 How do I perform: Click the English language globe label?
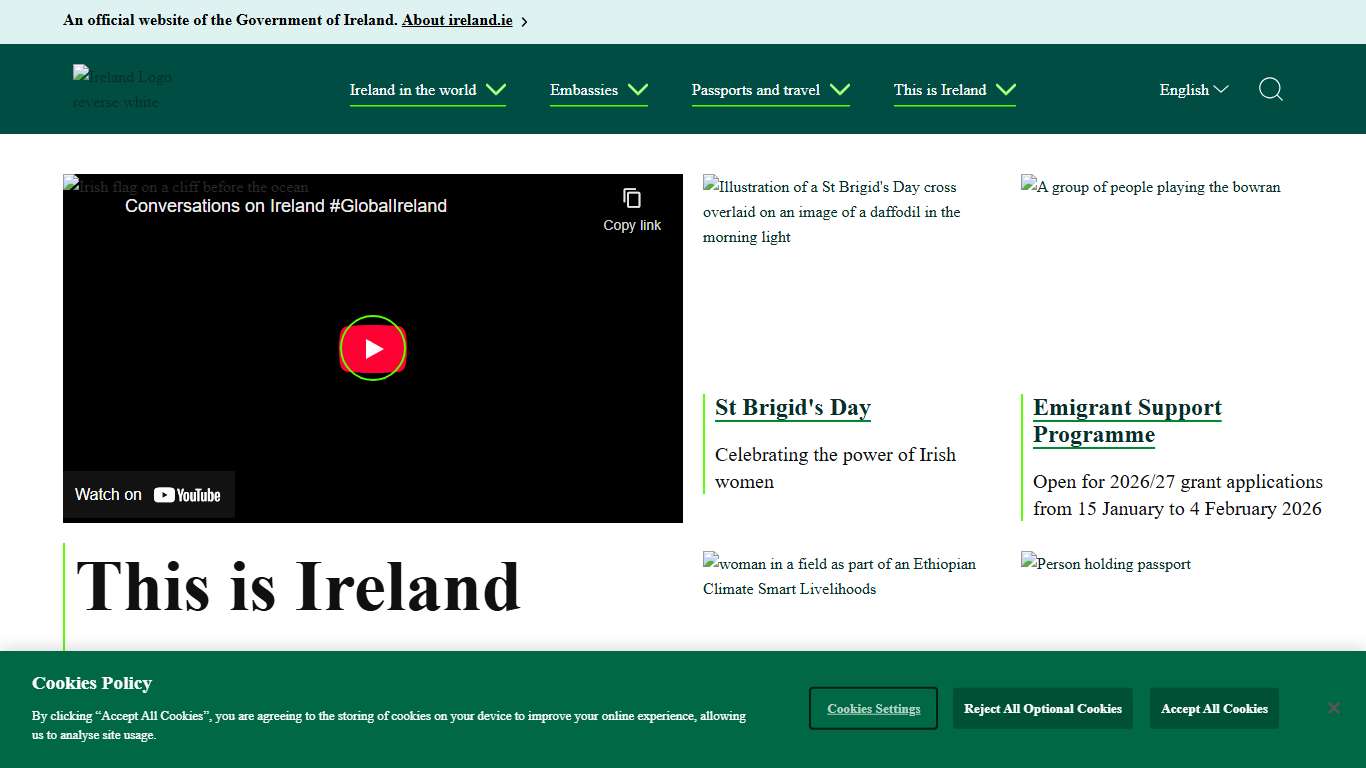1182,89
